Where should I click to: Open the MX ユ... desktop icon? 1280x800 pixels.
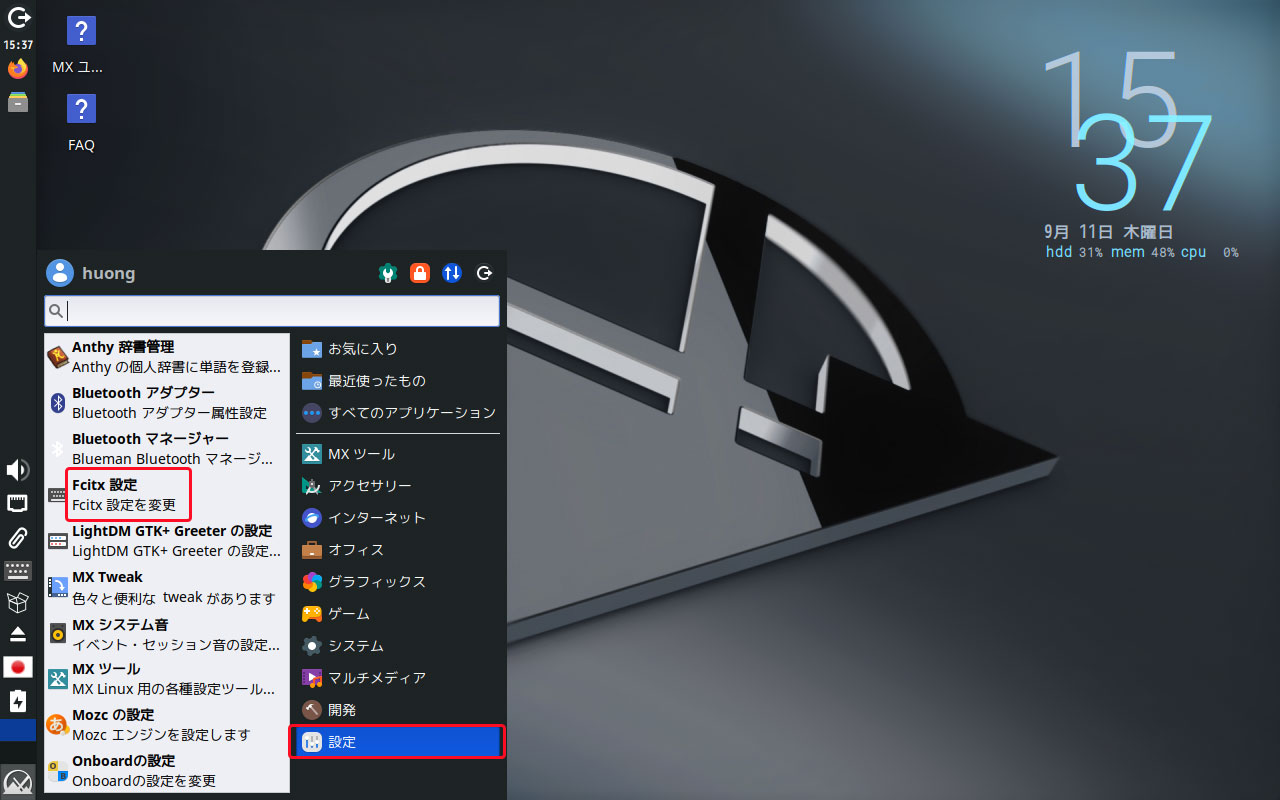tap(80, 46)
